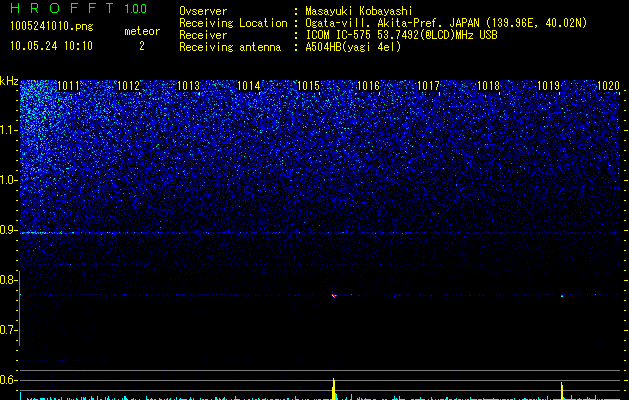The height and width of the screenshot is (400, 629).
Task: Click the meteor echo spot after 1019
Action: click(x=562, y=296)
